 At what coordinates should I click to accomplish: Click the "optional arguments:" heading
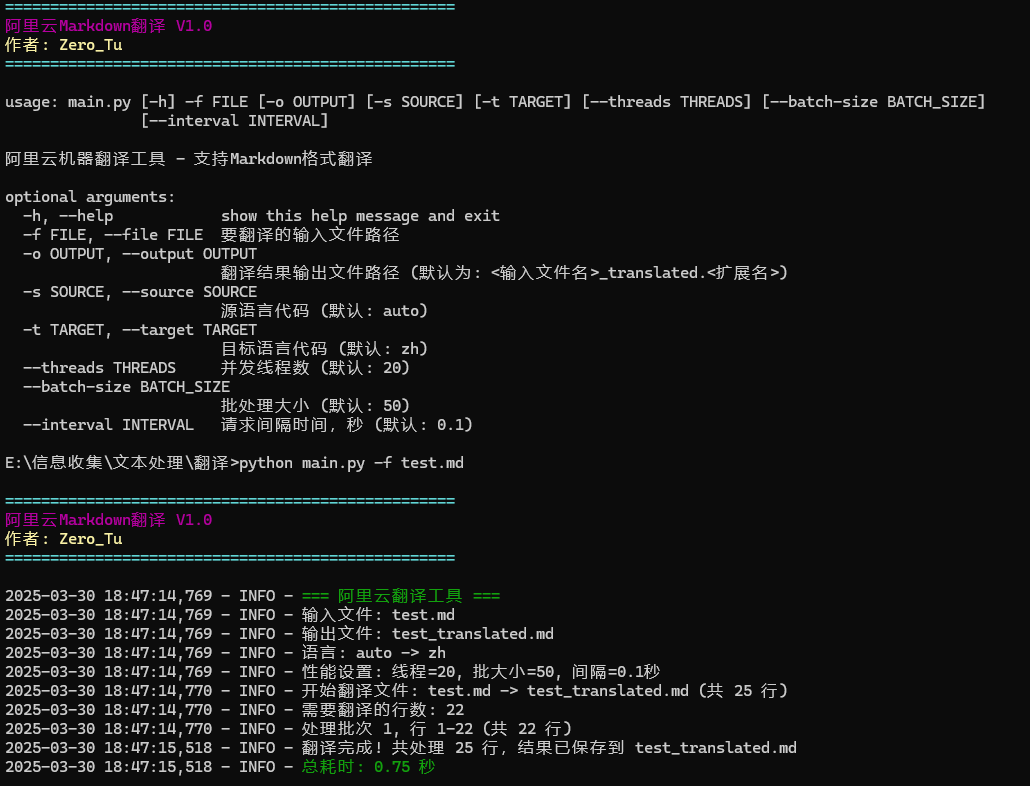click(x=90, y=197)
